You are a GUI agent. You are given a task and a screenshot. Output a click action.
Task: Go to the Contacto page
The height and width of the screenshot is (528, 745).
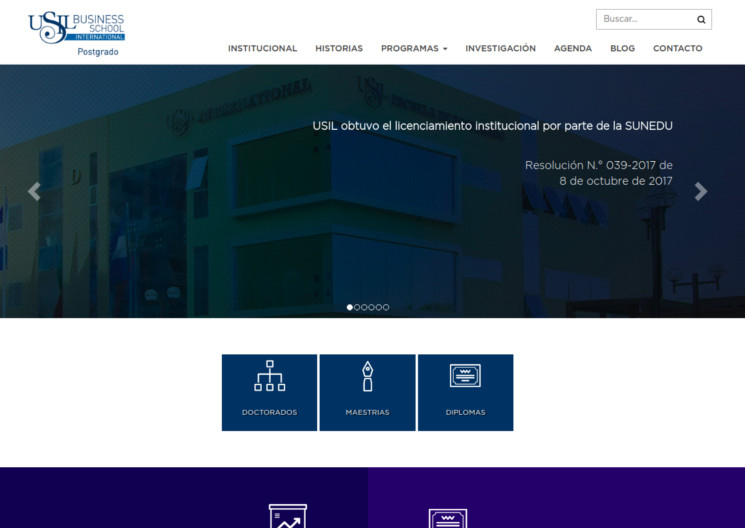tap(678, 48)
